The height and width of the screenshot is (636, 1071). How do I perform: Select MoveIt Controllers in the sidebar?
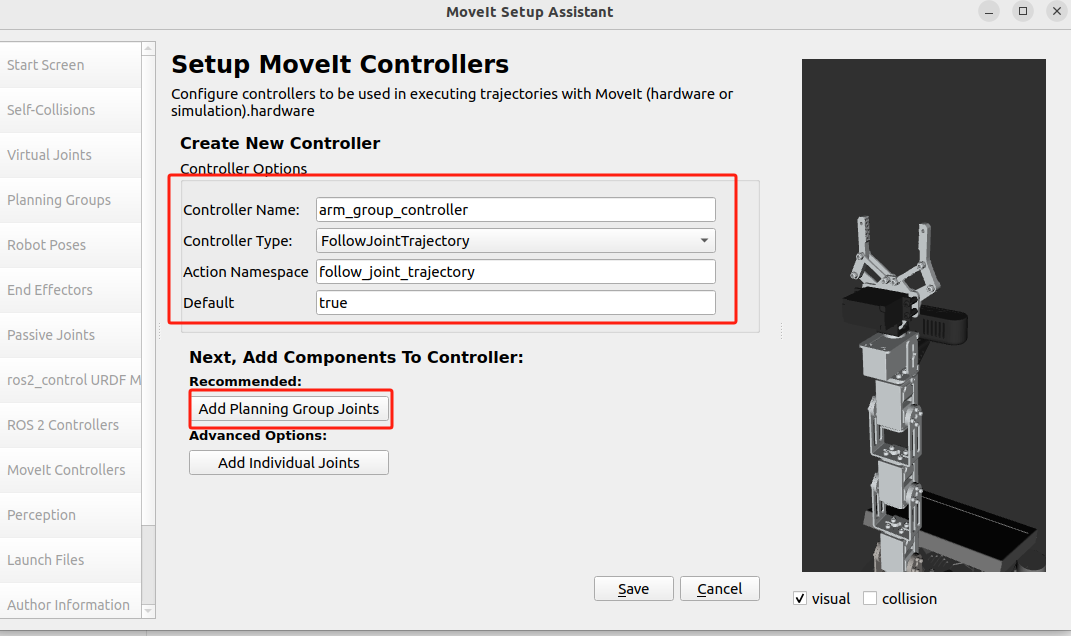click(x=70, y=471)
